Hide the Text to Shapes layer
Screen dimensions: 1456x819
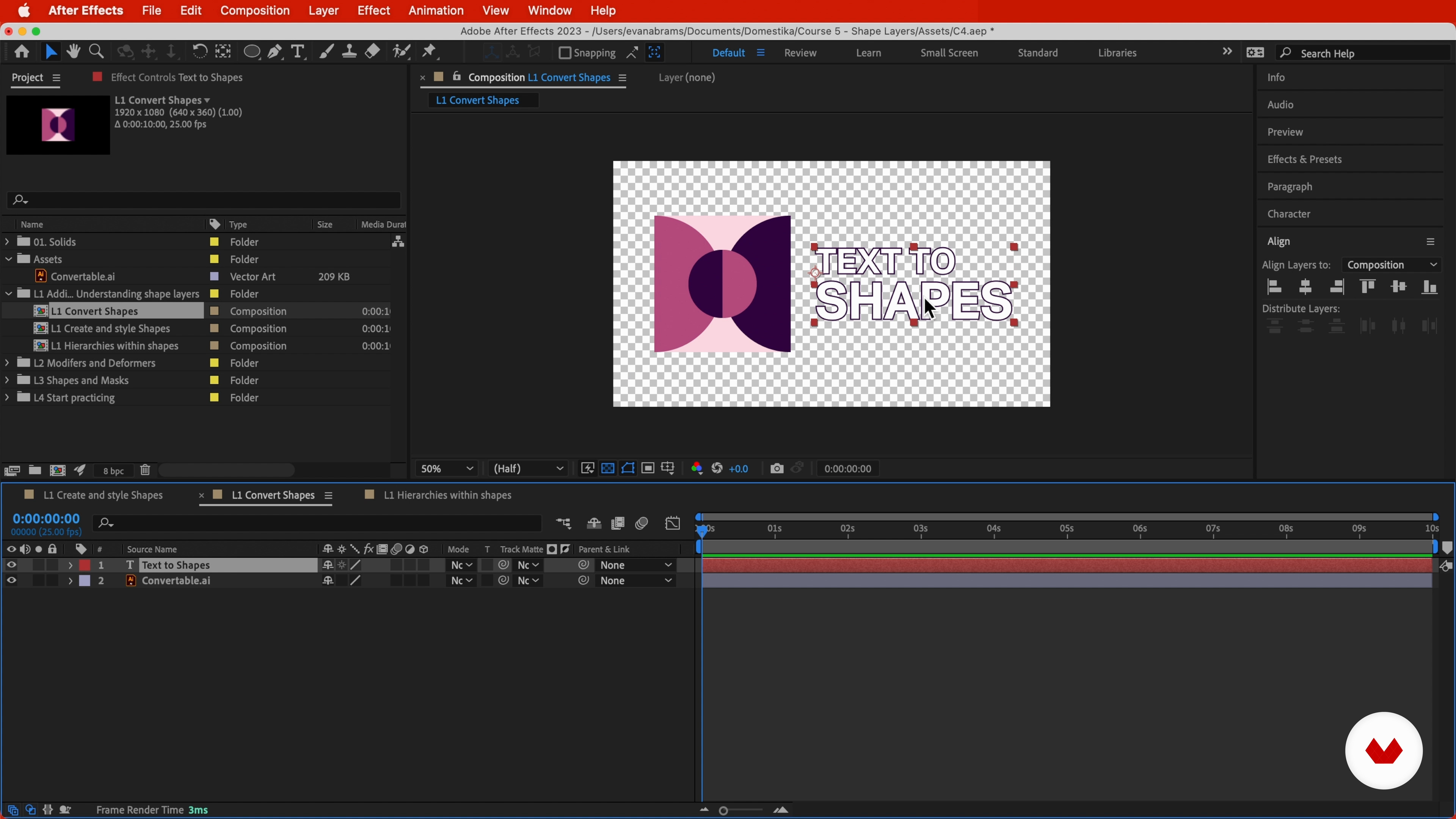11,565
